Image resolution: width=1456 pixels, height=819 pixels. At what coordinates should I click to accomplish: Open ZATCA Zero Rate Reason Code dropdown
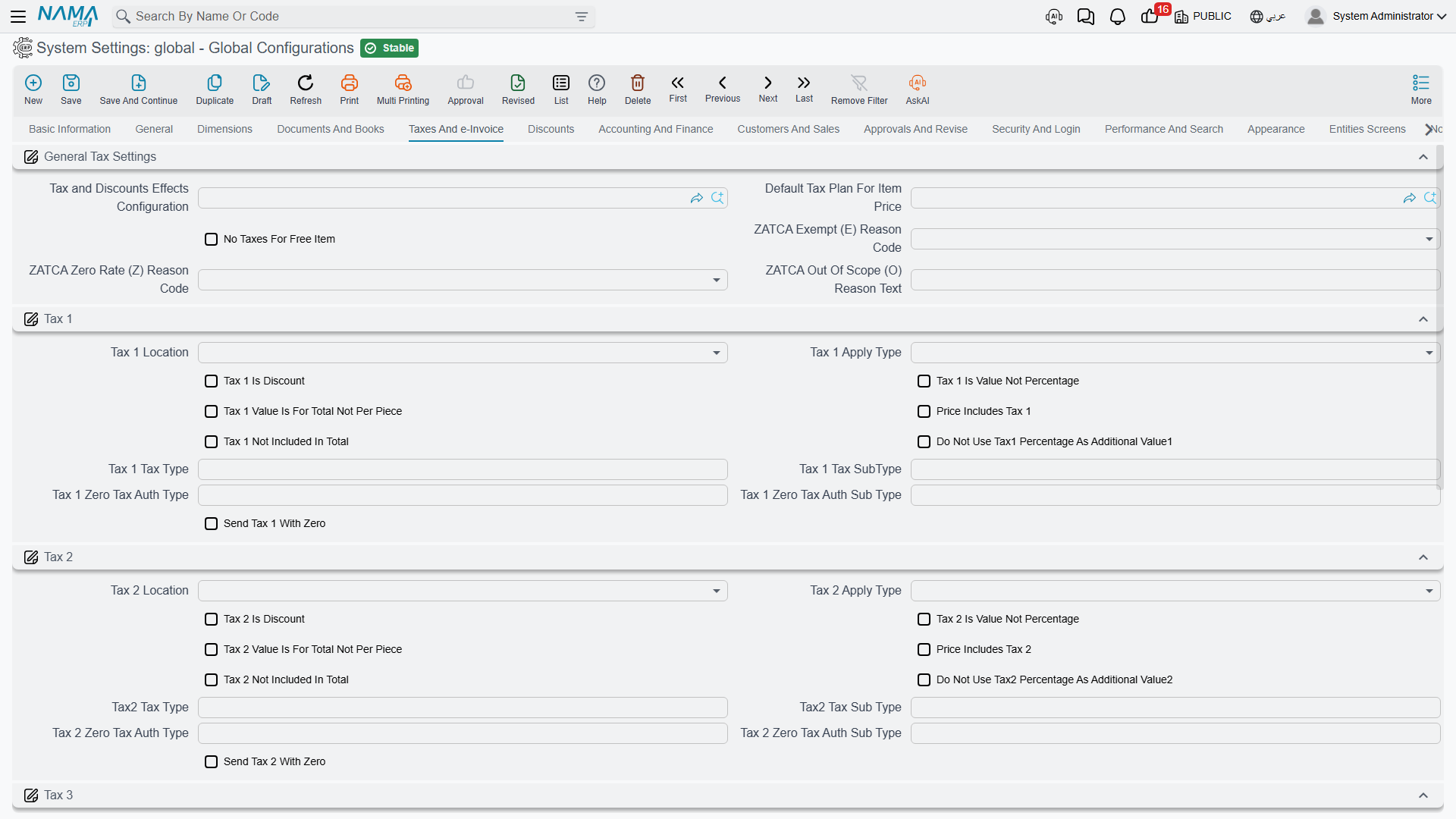[x=463, y=280]
